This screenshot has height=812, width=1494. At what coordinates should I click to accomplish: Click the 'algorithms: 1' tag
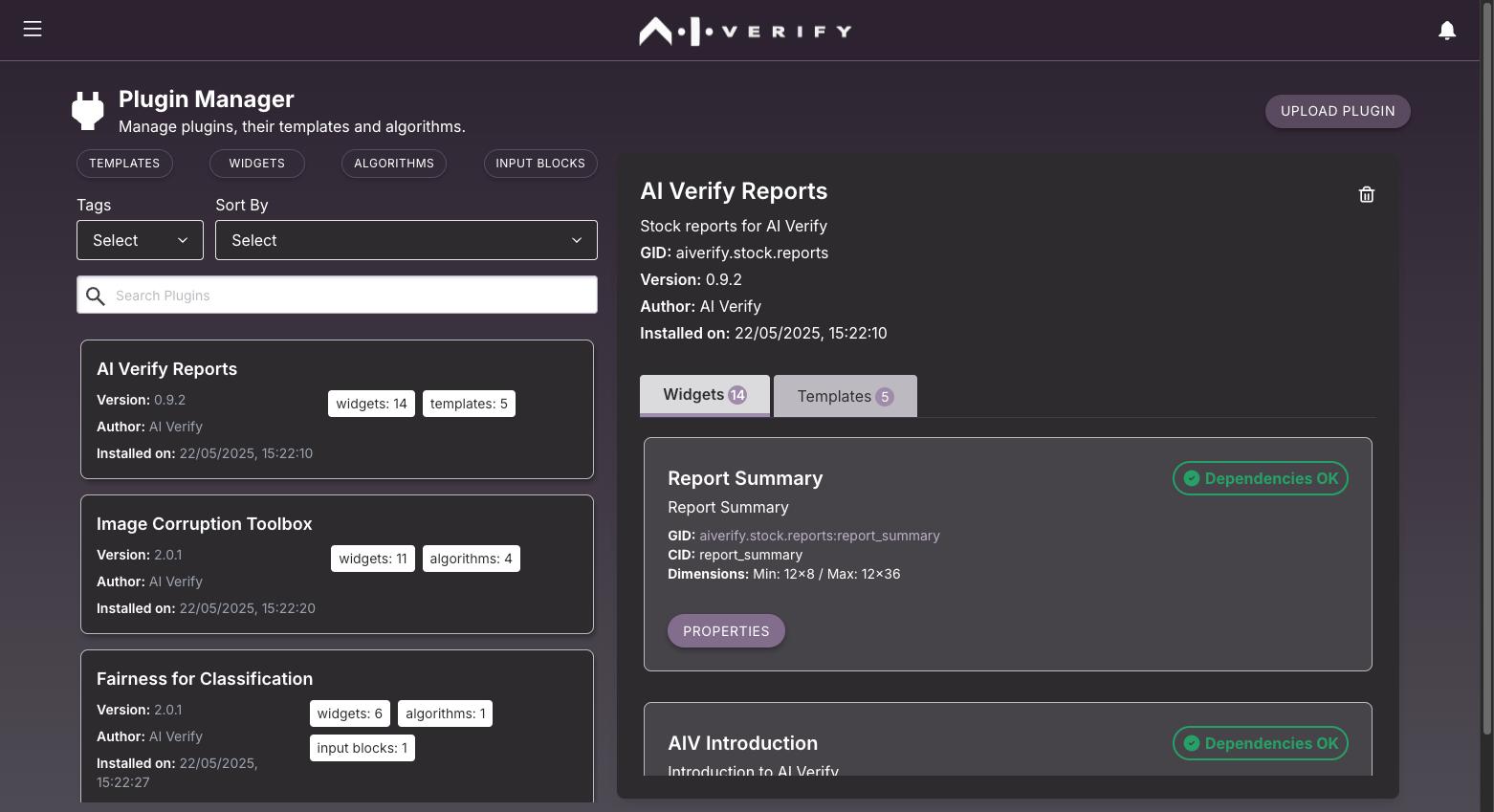(446, 713)
